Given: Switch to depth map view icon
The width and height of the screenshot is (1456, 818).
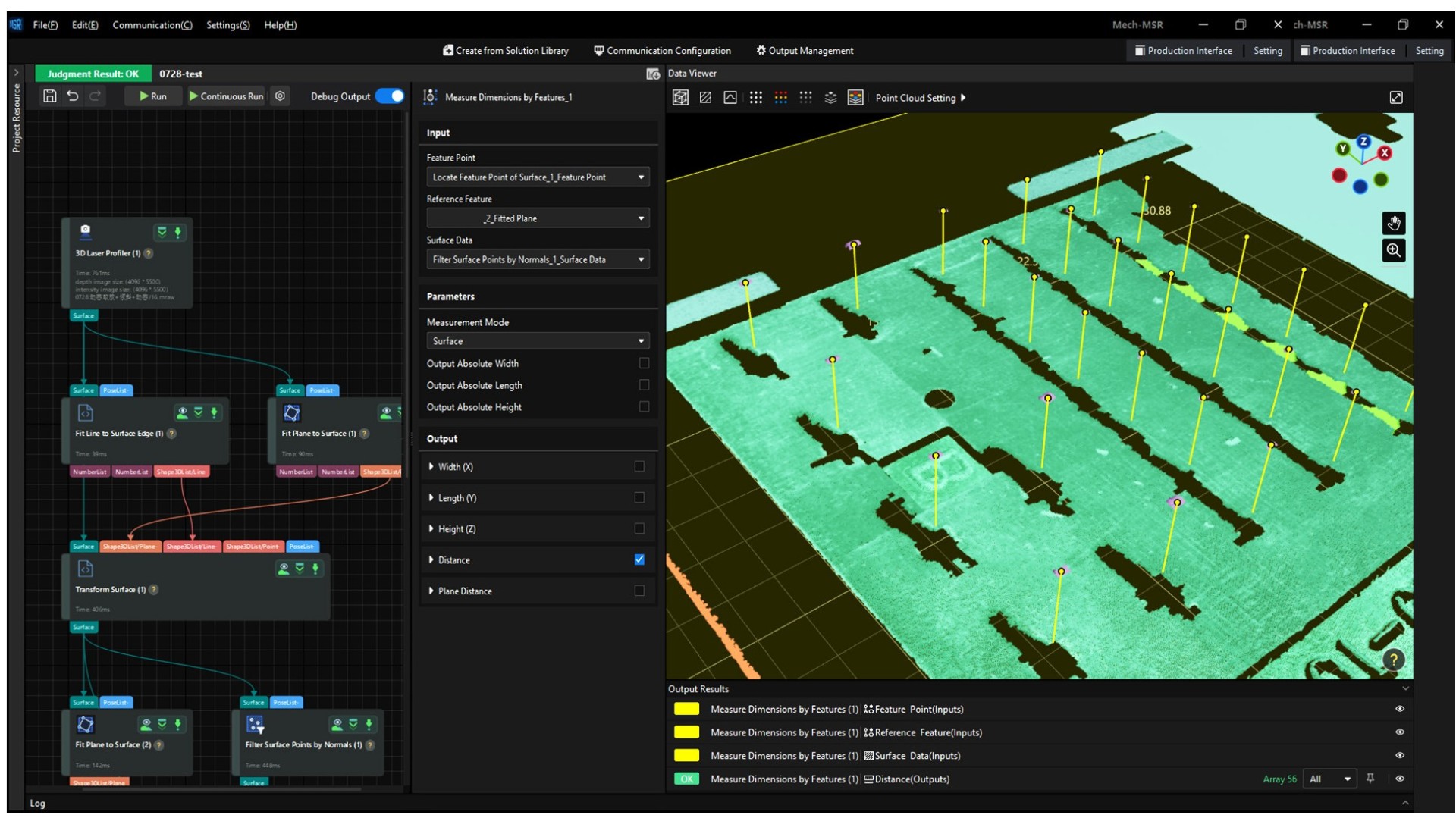Looking at the screenshot, I should (x=705, y=97).
